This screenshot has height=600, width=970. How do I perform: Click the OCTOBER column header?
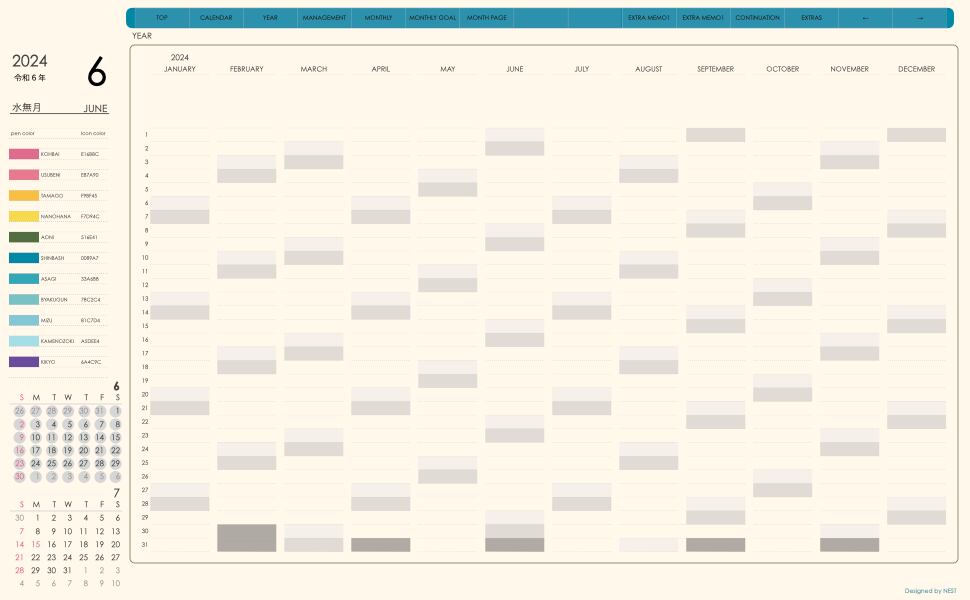[783, 69]
